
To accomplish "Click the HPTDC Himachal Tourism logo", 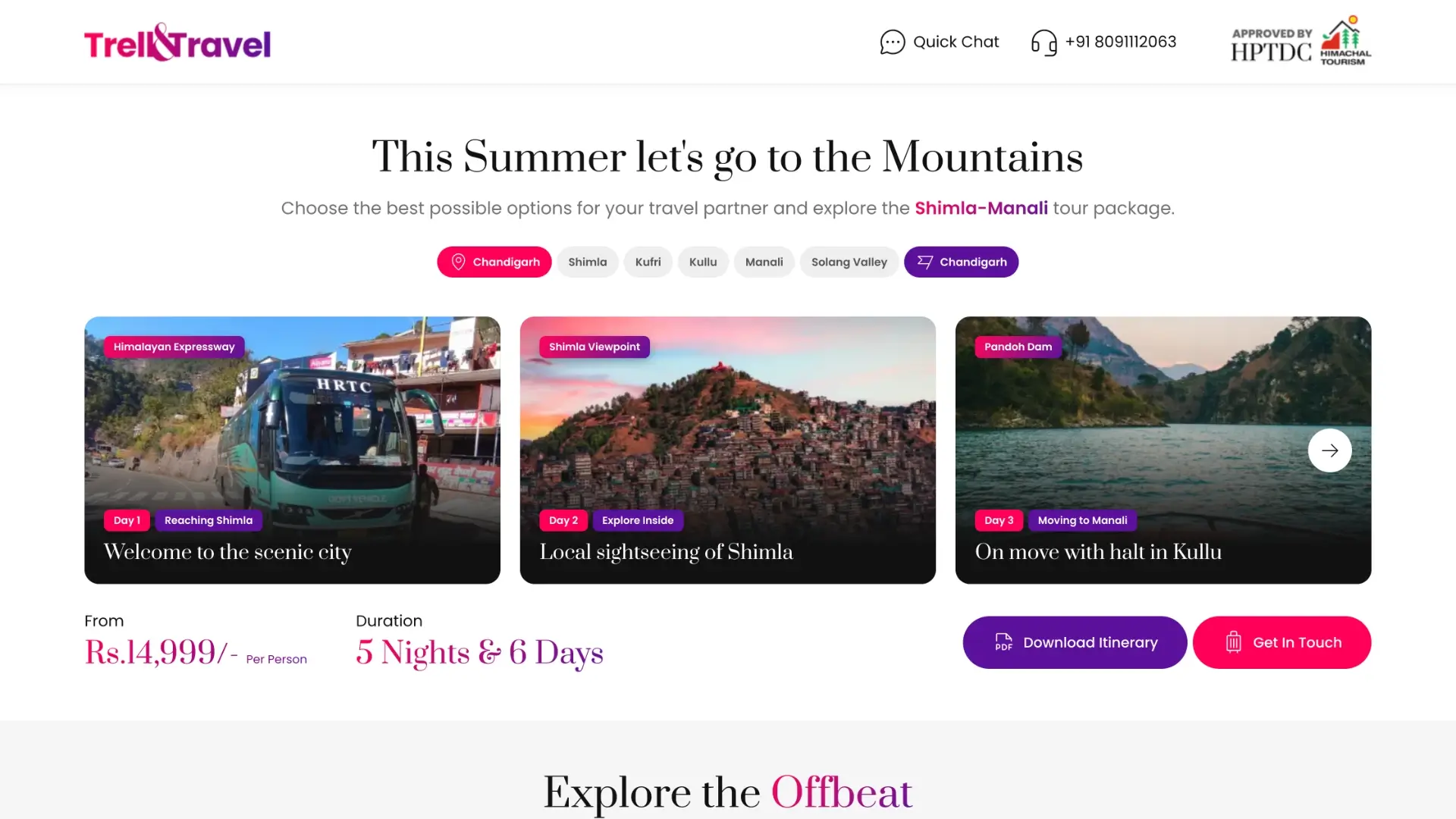I will pyautogui.click(x=1301, y=42).
